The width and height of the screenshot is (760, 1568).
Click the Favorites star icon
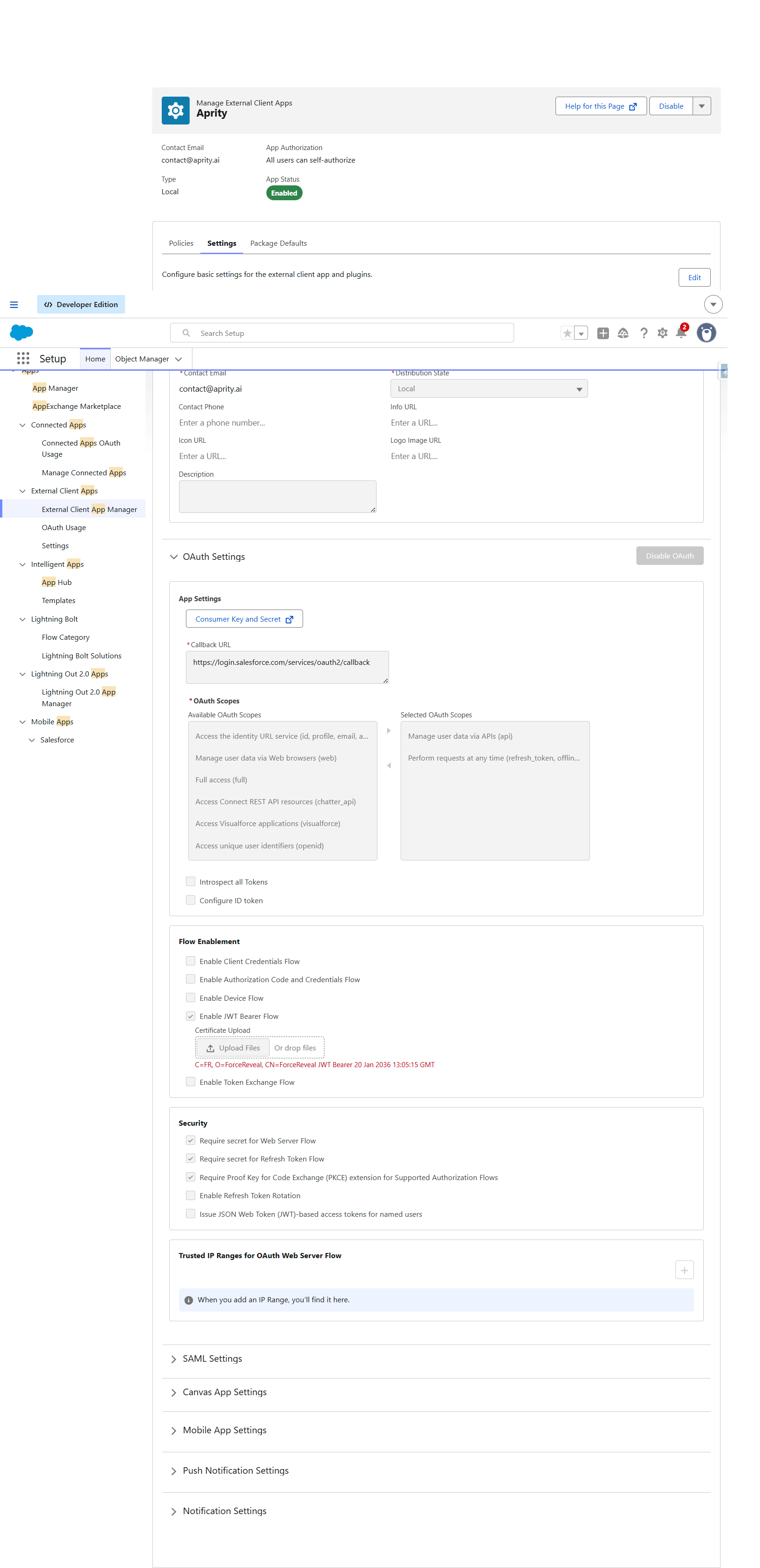coord(568,333)
